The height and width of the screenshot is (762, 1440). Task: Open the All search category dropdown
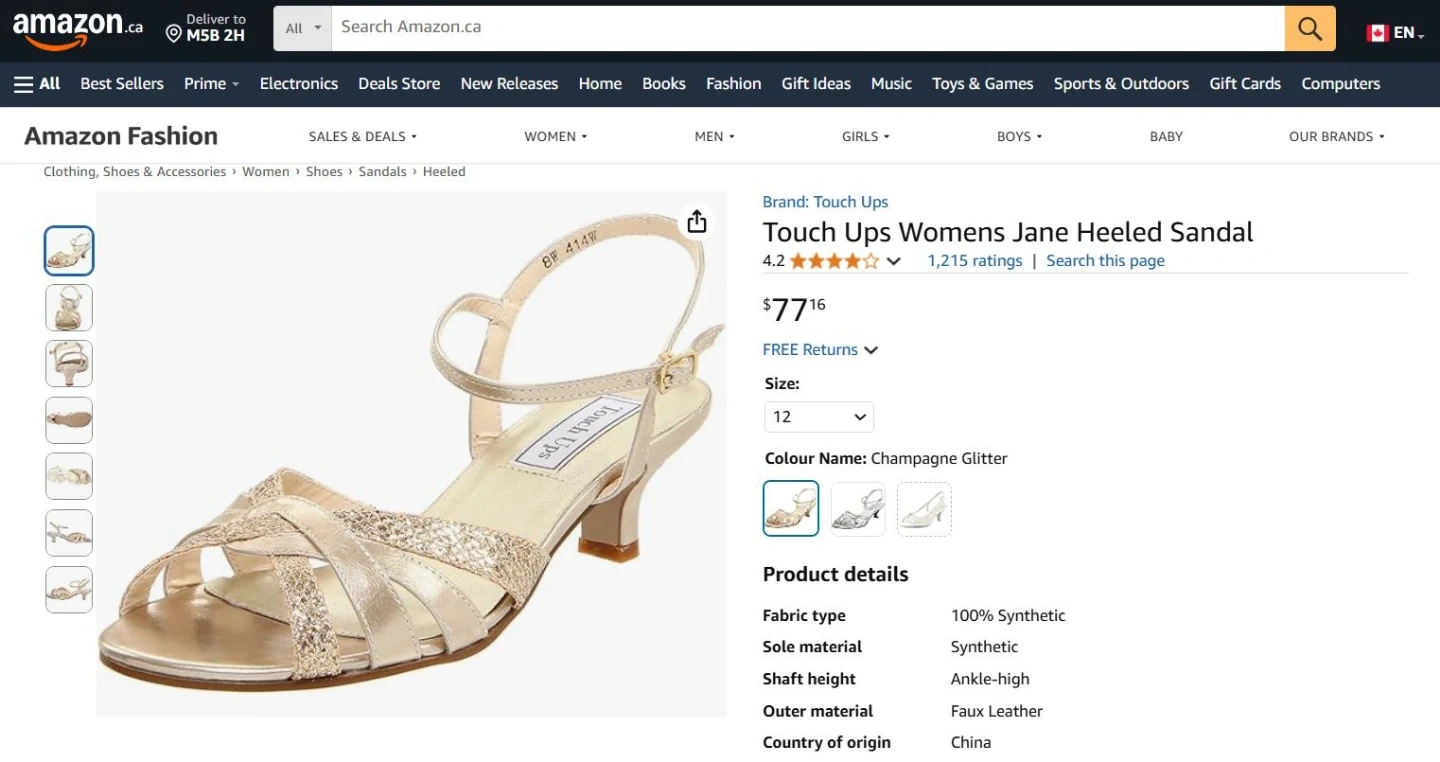(x=303, y=28)
